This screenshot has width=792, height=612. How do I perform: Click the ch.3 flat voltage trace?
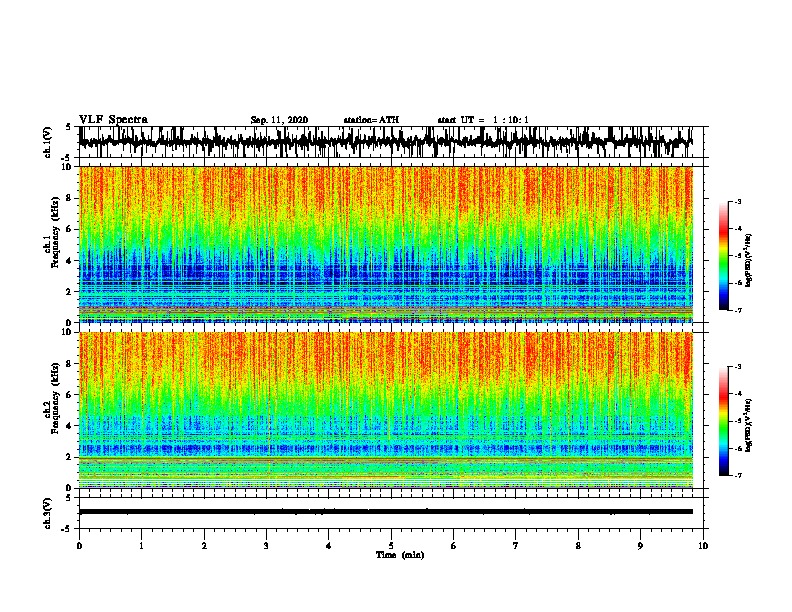tap(385, 512)
